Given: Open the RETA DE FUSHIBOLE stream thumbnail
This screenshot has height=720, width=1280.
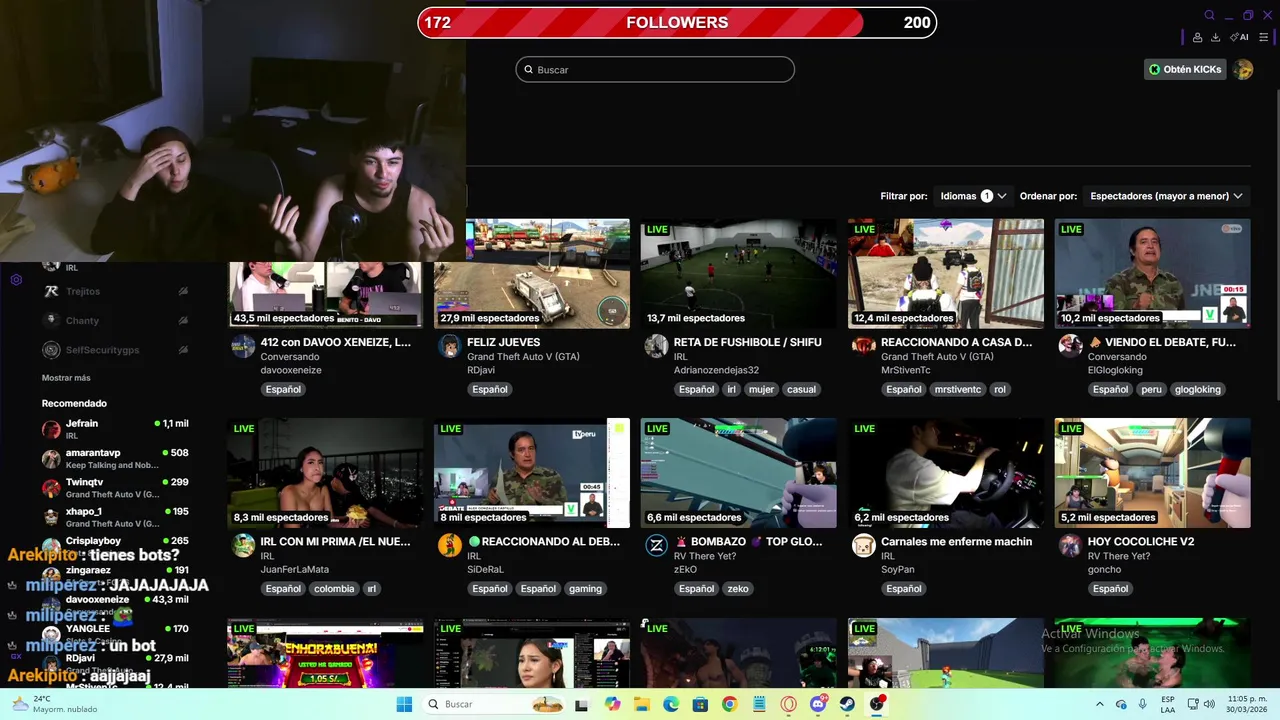Looking at the screenshot, I should coord(739,273).
